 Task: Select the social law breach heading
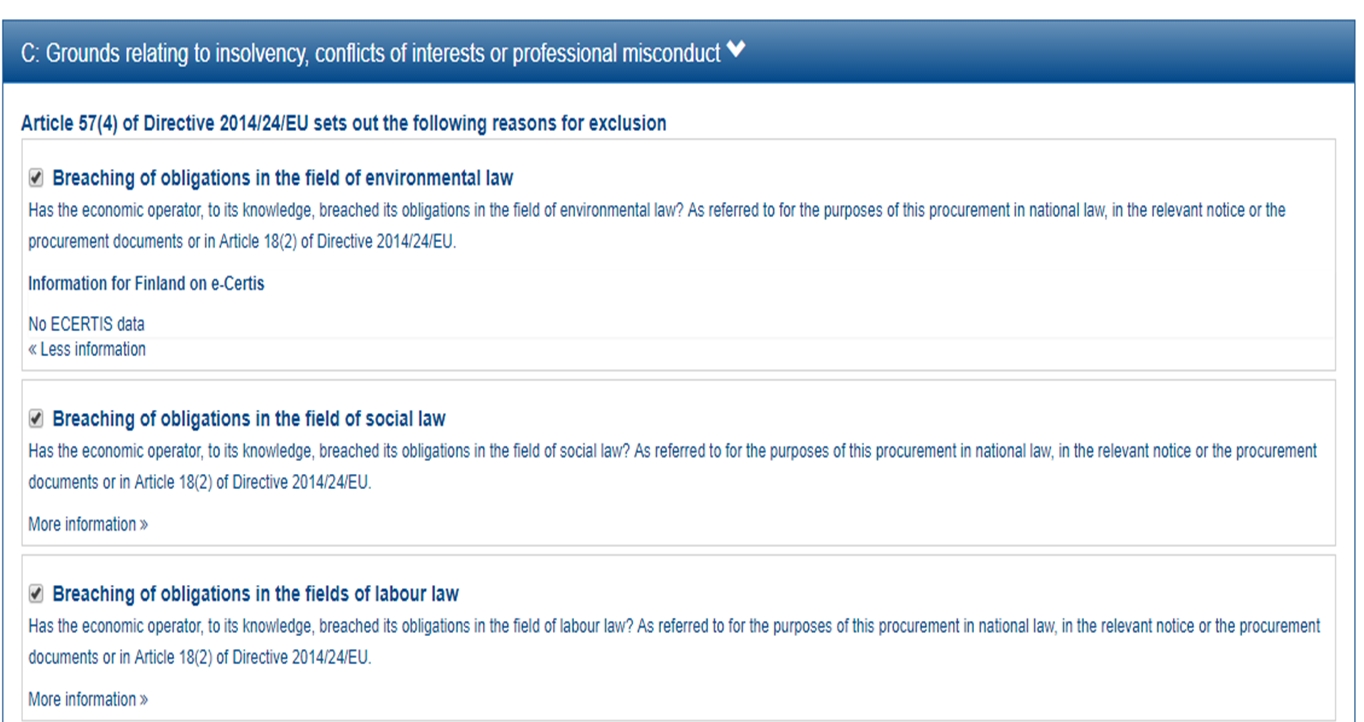click(x=249, y=418)
